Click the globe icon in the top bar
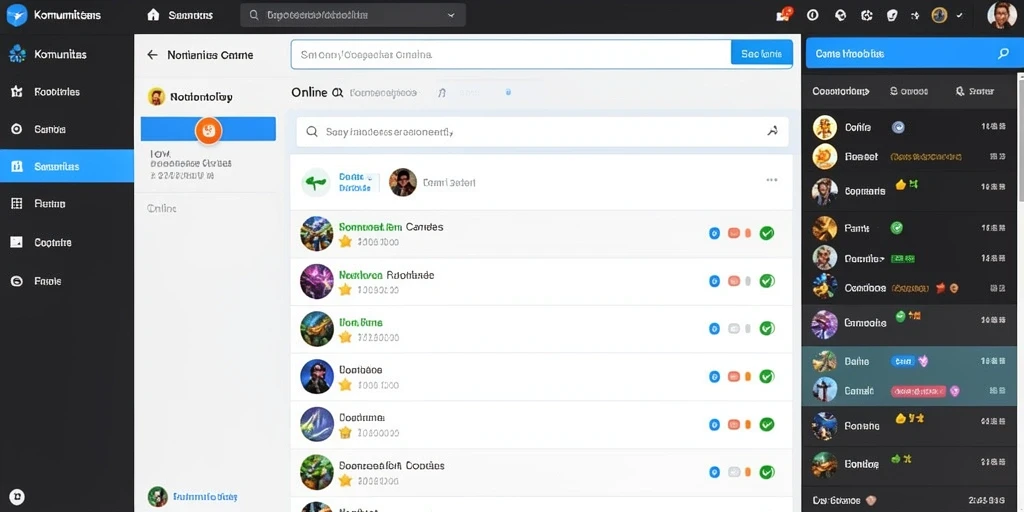Image resolution: width=1024 pixels, height=512 pixels. [840, 15]
